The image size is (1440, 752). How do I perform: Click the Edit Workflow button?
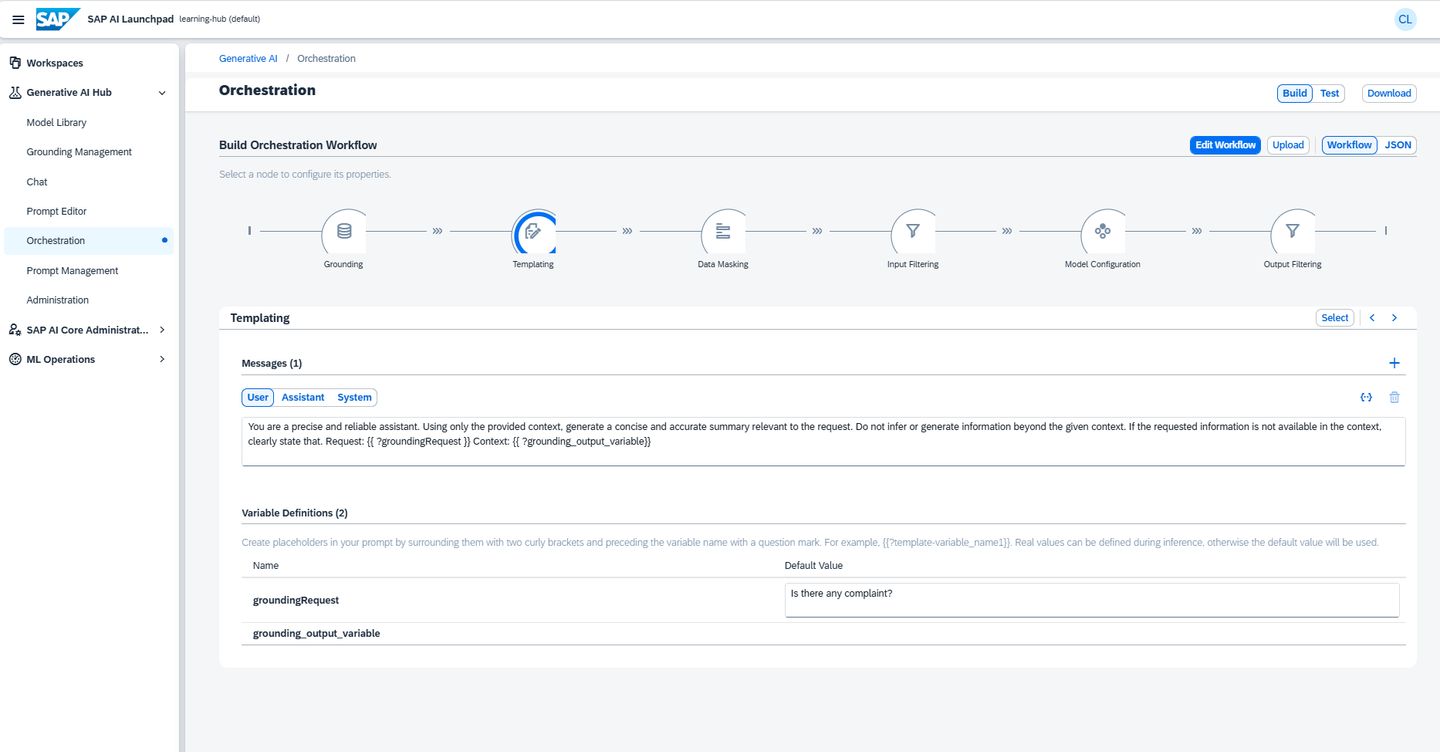tap(1225, 145)
